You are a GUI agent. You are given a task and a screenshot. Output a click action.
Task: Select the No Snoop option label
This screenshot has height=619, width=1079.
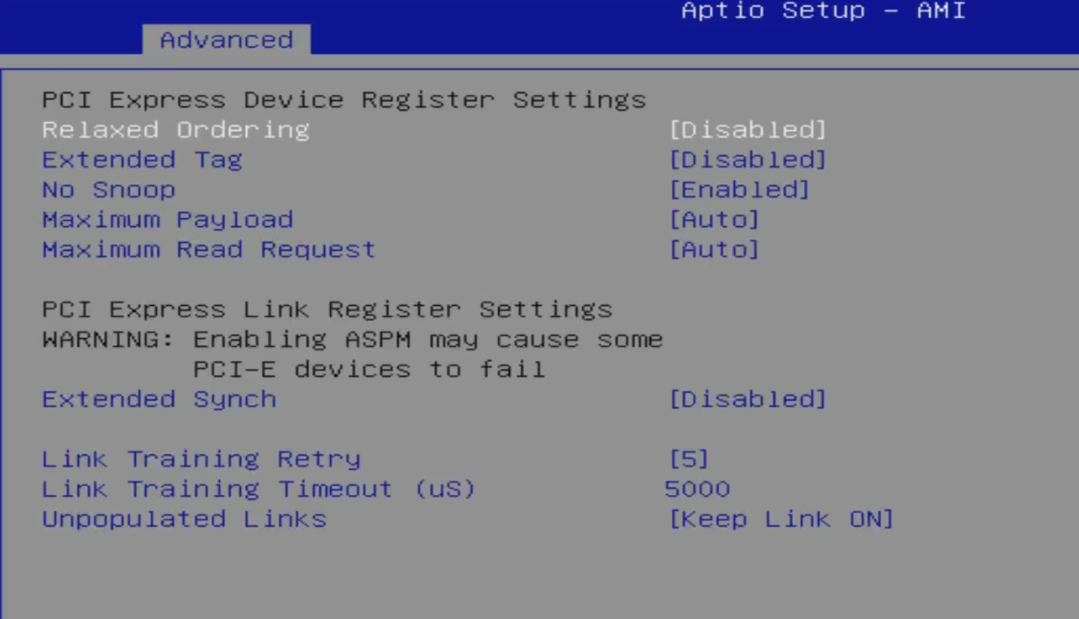click(x=109, y=190)
